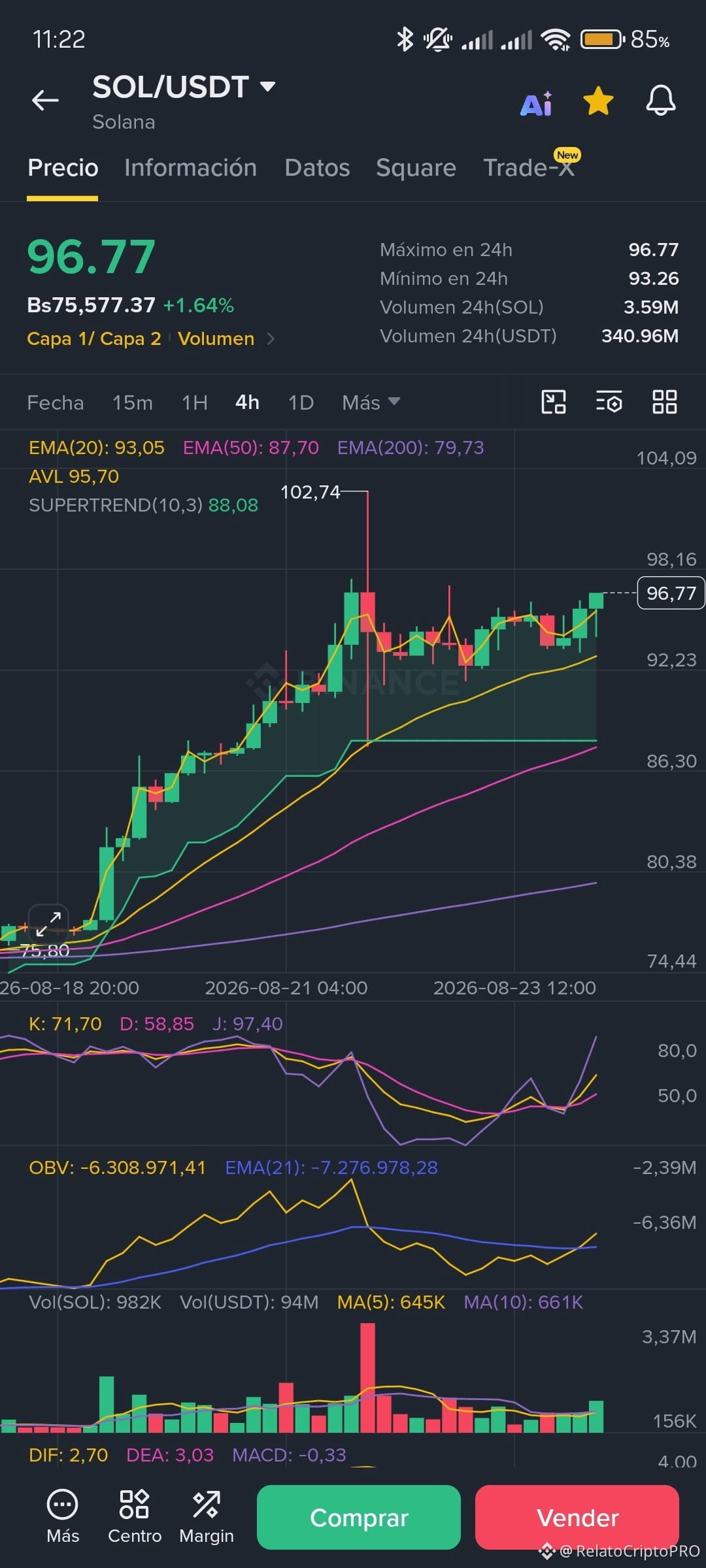Tap the red Vender button

click(577, 1517)
